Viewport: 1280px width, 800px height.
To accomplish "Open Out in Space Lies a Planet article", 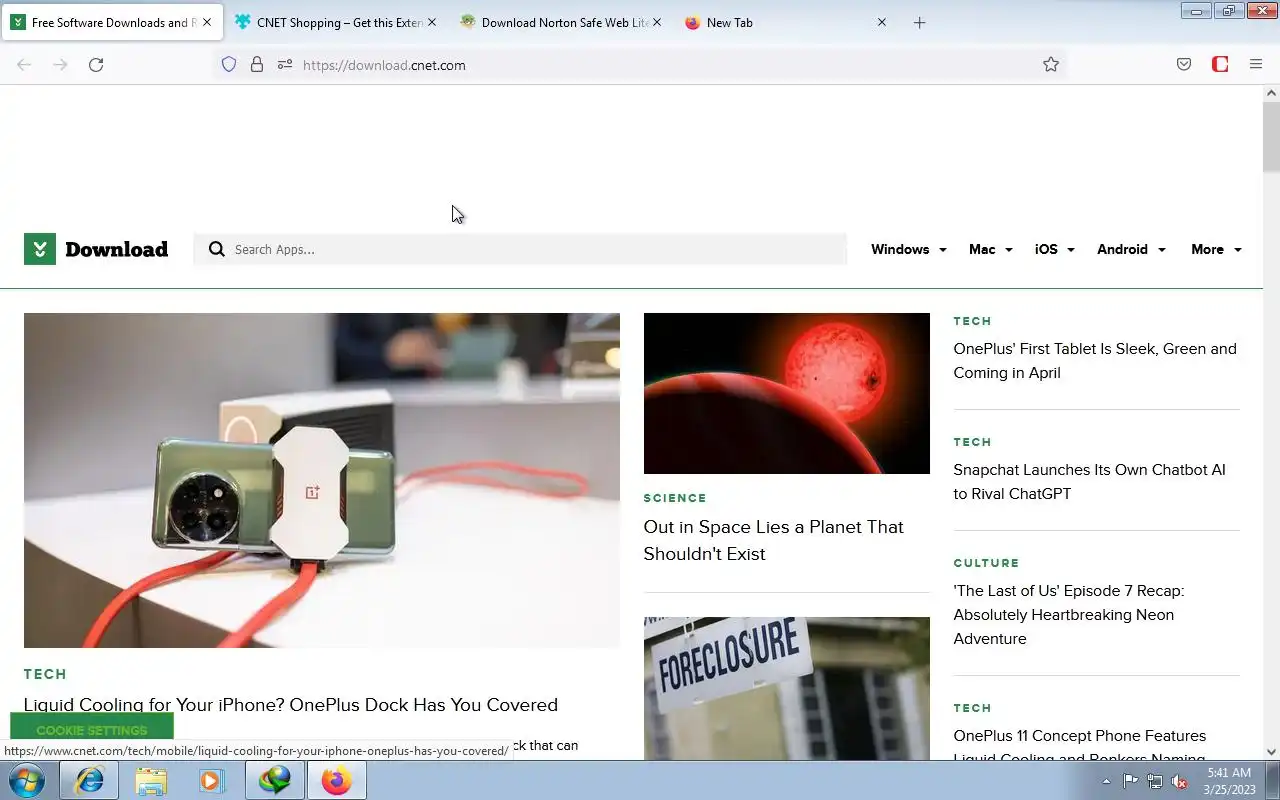I will [x=773, y=540].
